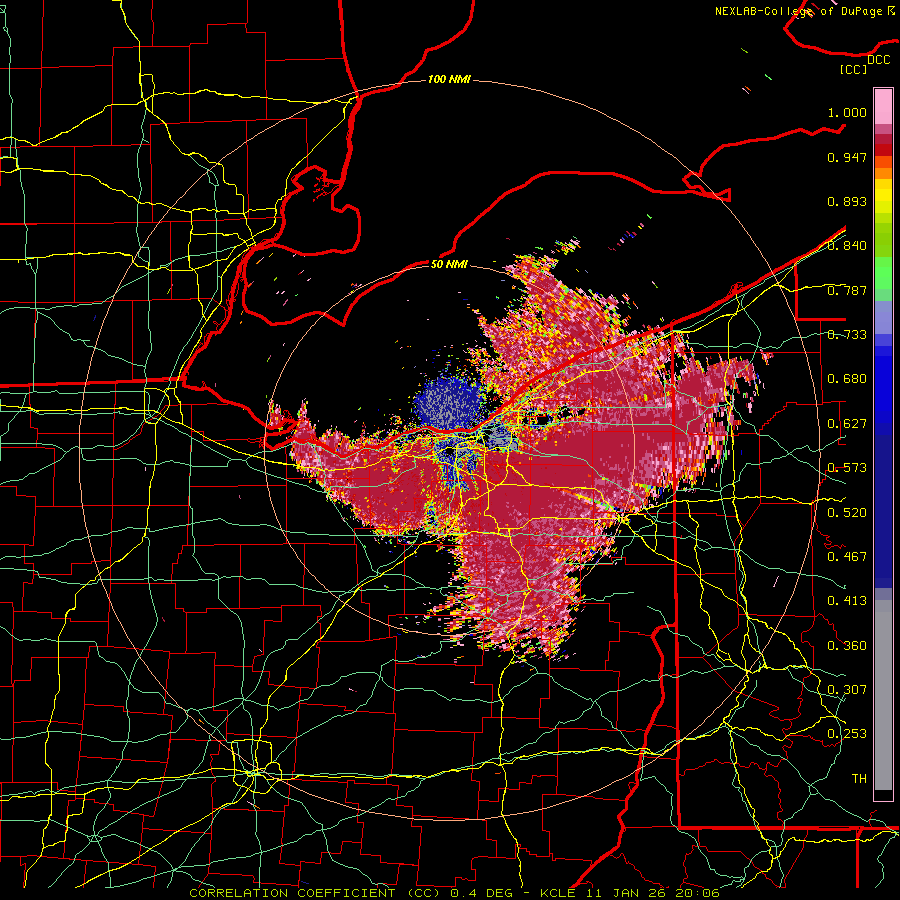
Task: Select the 0.680 scale value
Action: 847,379
